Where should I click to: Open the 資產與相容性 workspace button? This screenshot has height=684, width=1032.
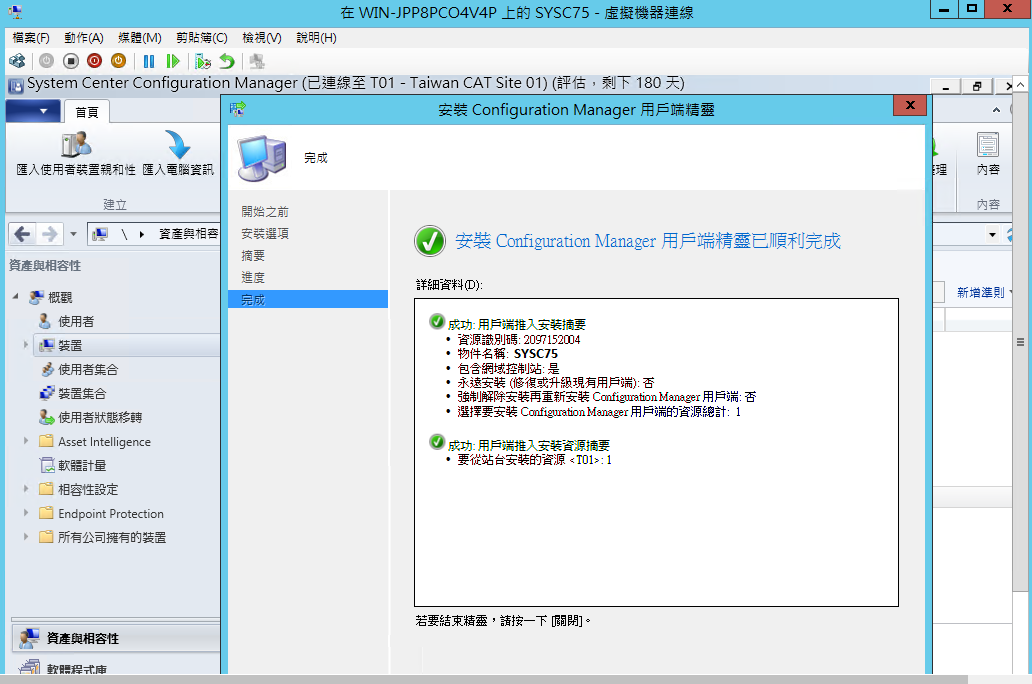[116, 638]
